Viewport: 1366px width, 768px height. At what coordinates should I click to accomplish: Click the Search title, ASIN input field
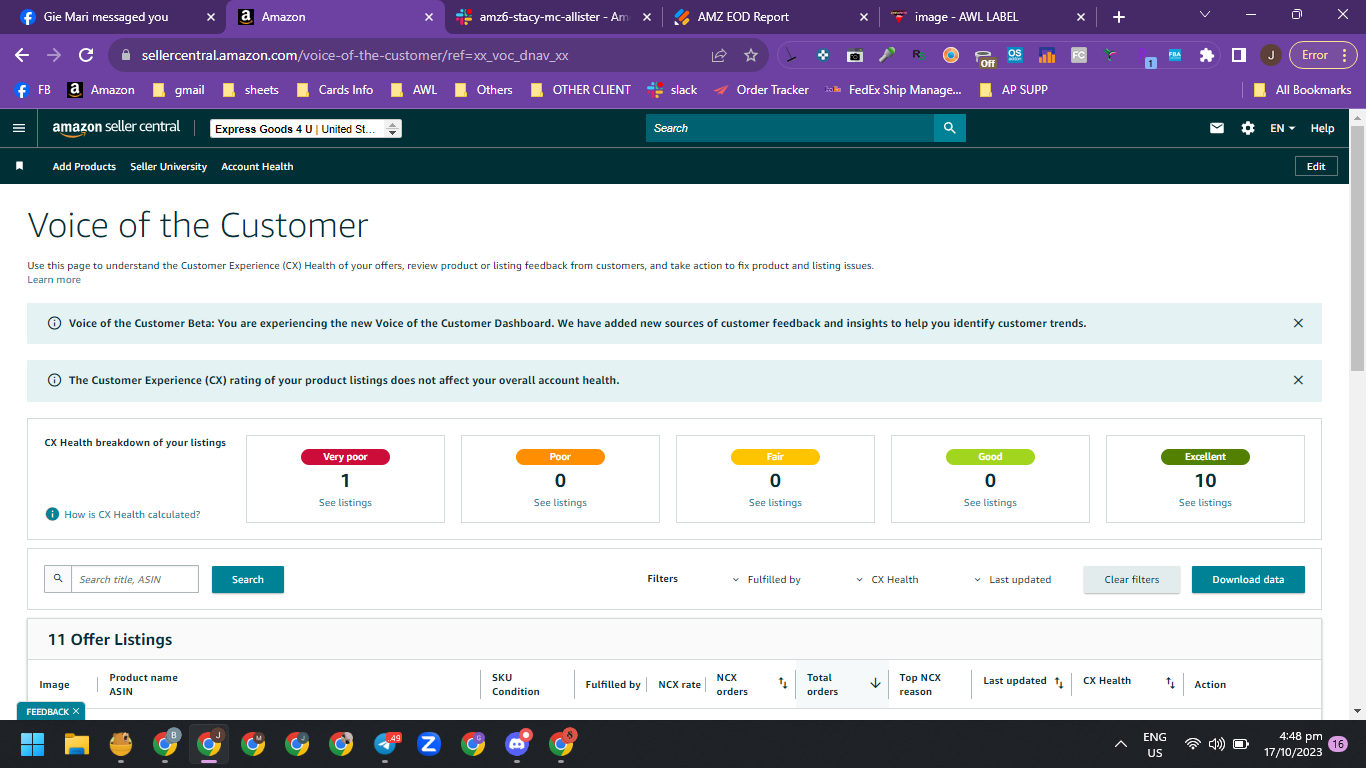[x=134, y=579]
